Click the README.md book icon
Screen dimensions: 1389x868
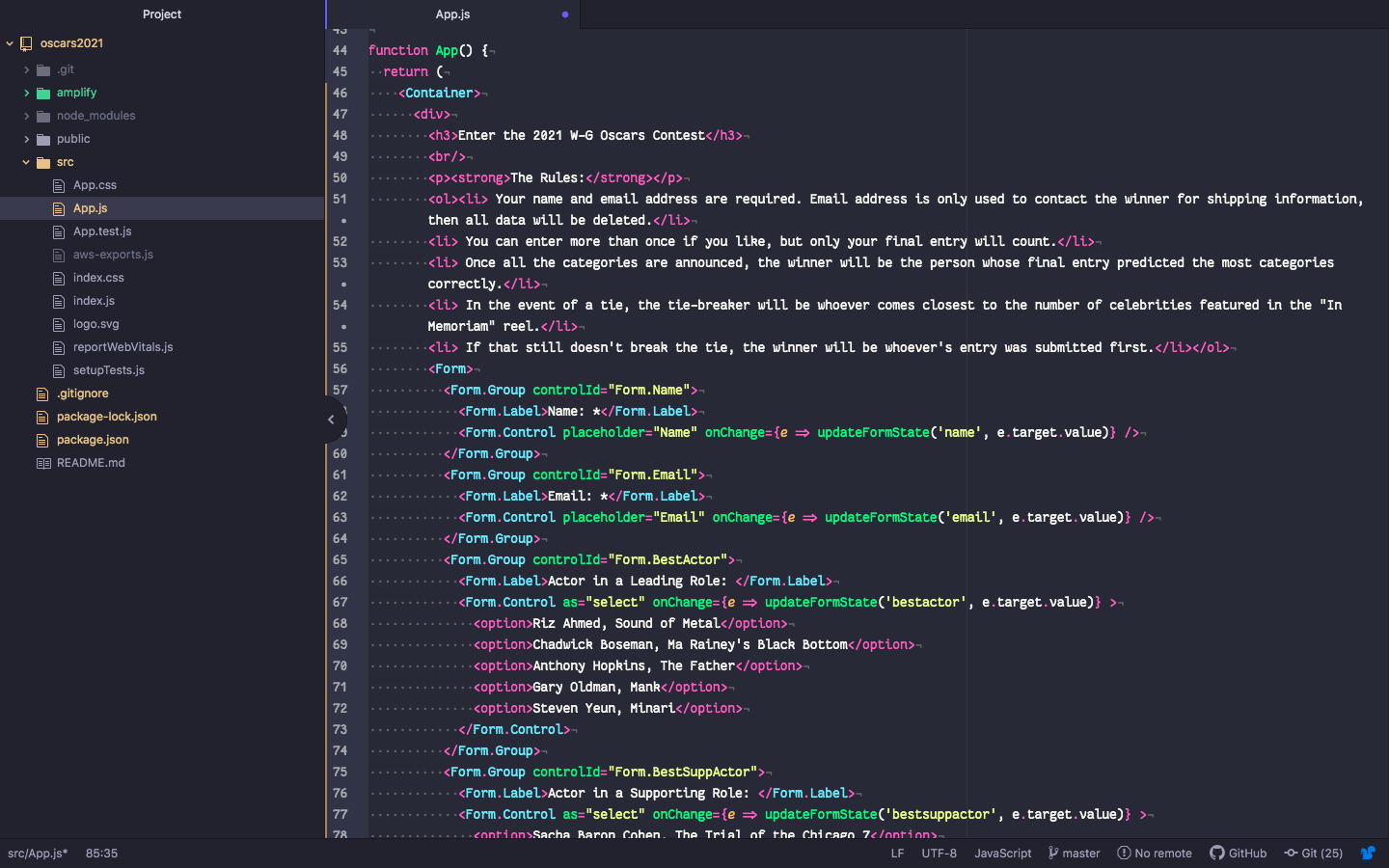[x=42, y=463]
